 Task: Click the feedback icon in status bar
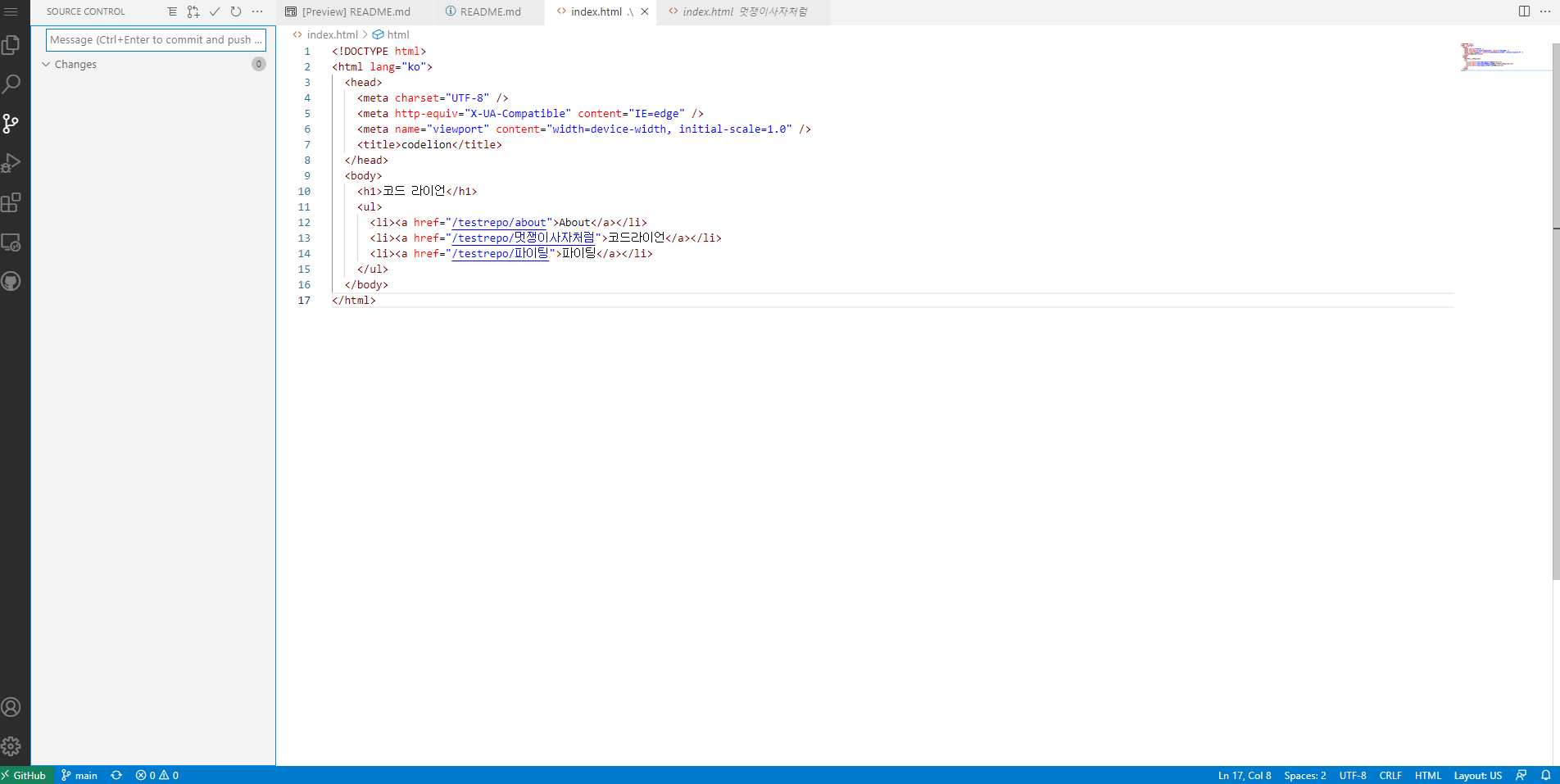click(x=1521, y=775)
